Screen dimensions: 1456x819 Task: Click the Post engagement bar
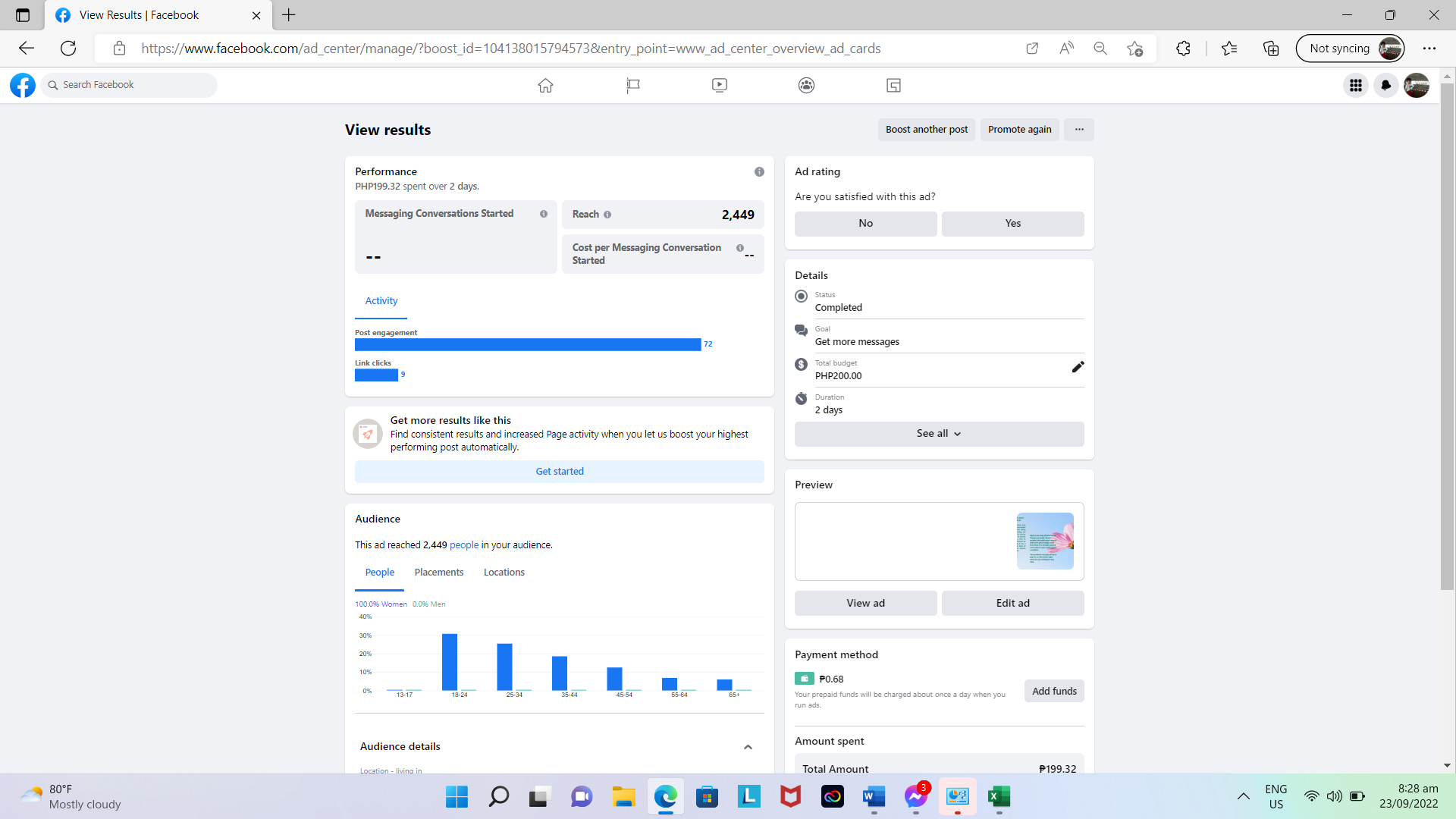pos(528,345)
